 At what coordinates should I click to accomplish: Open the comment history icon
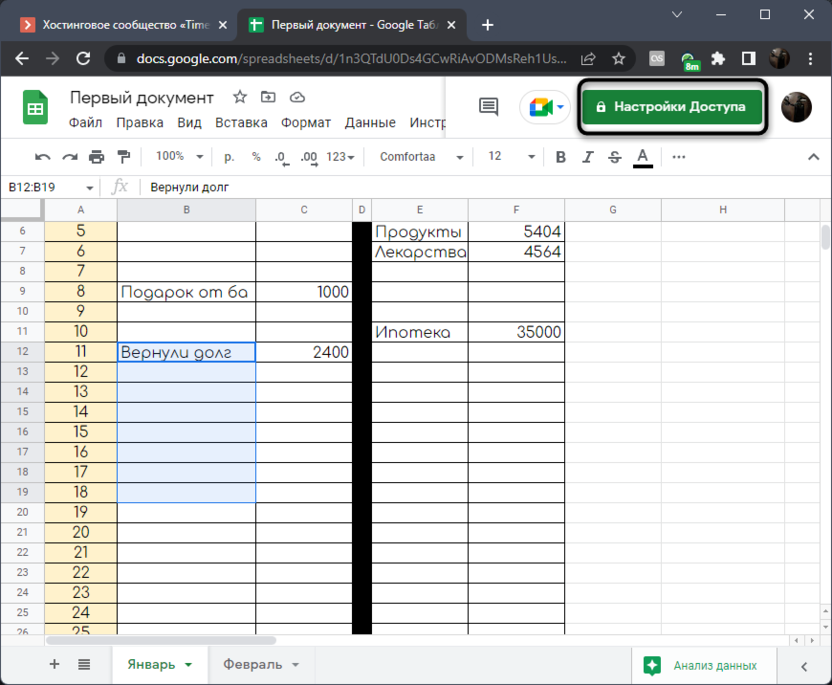click(488, 107)
